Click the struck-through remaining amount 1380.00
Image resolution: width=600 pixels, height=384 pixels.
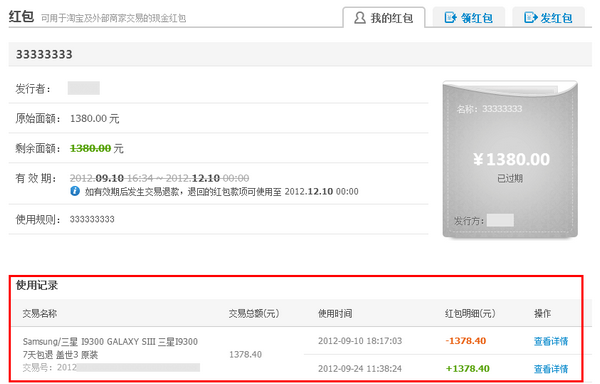coord(91,148)
